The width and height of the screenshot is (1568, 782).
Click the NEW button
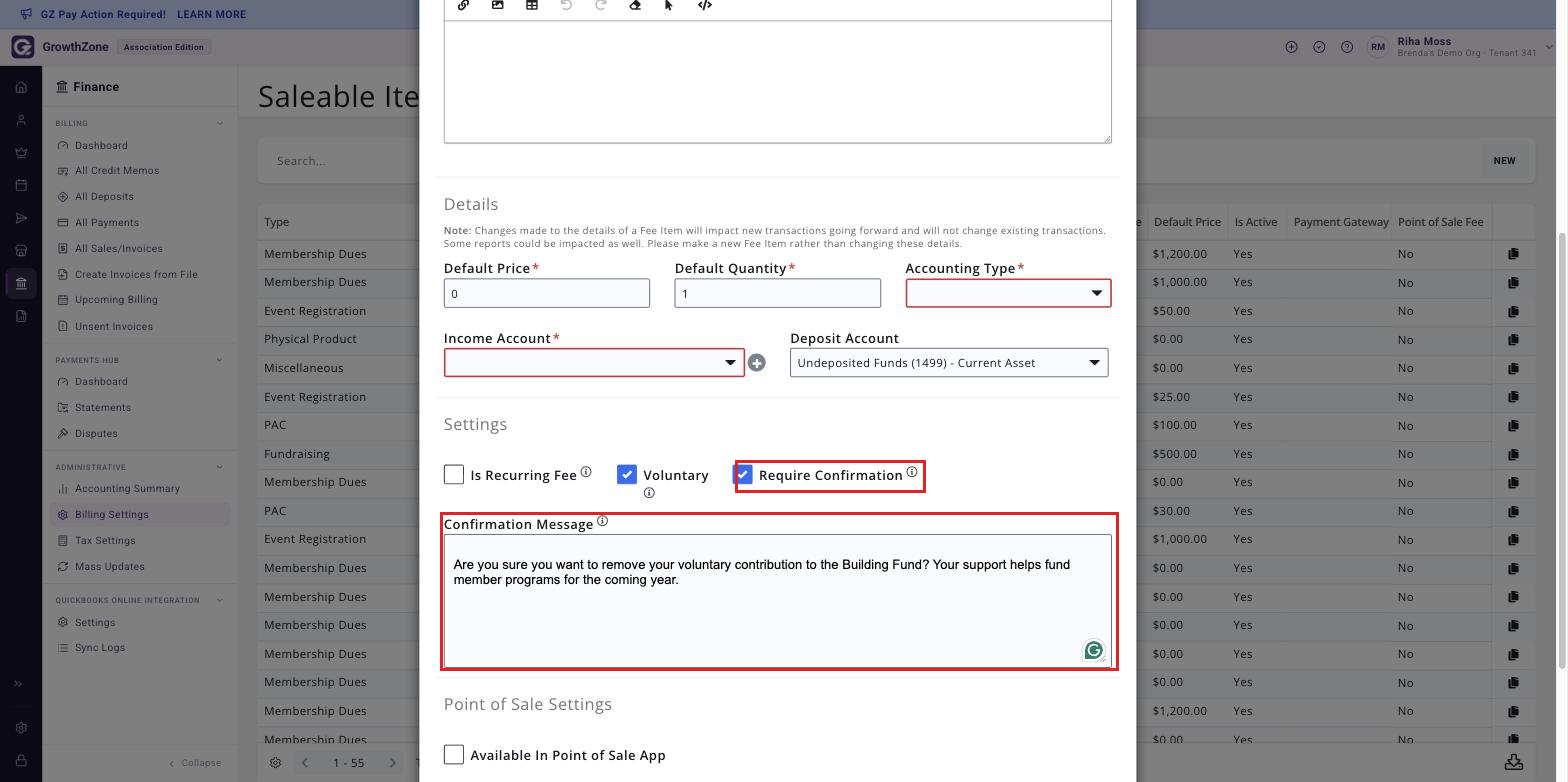click(x=1504, y=161)
